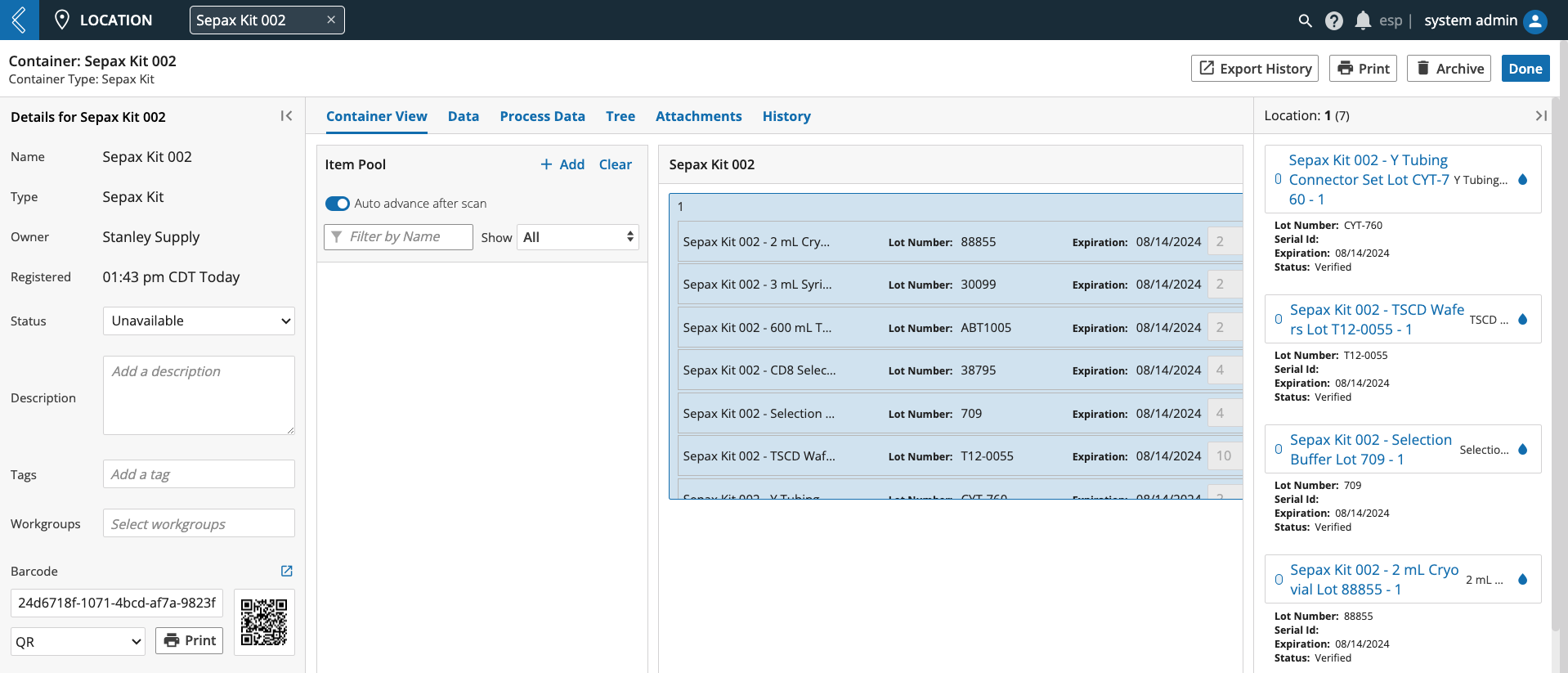
Task: Click the count icon on Selection Buffer card
Action: pos(1279,450)
